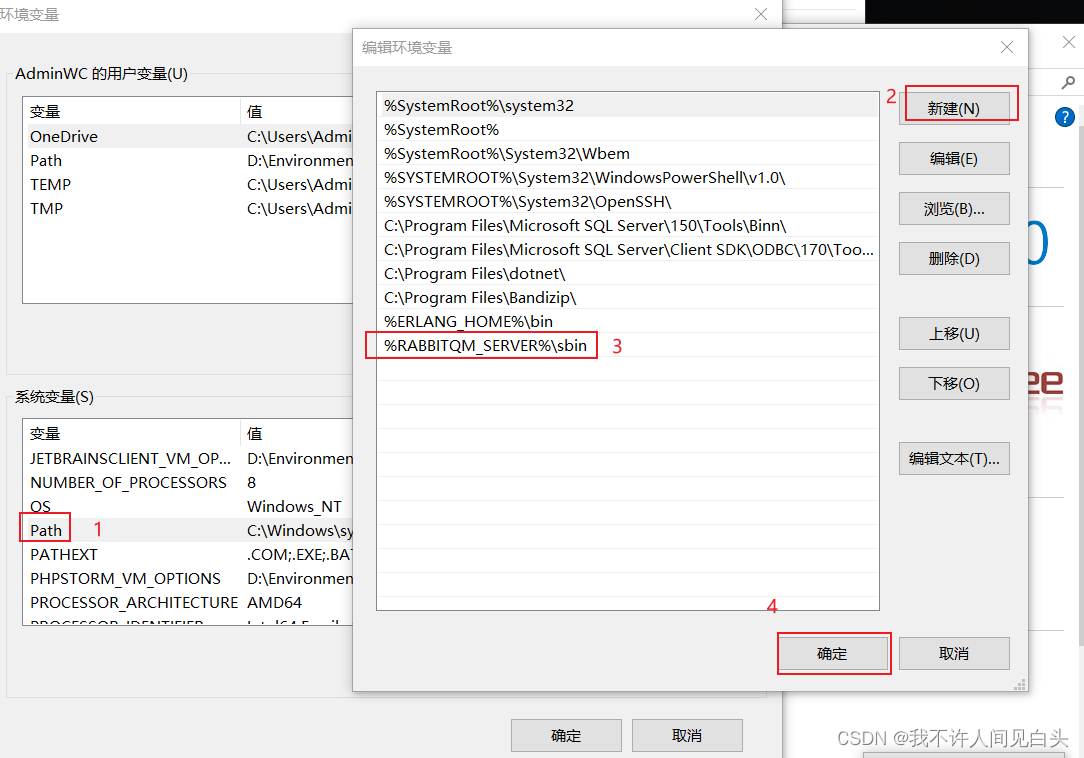Close the 编辑环境变量 dialog
The height and width of the screenshot is (758, 1084).
click(x=1007, y=47)
